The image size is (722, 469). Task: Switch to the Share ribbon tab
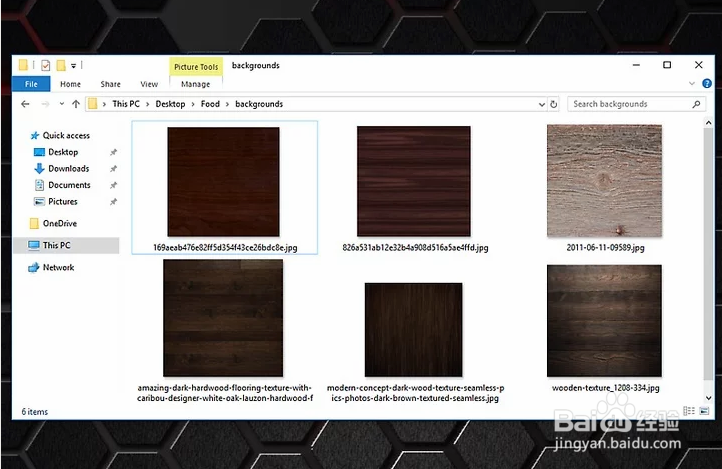coord(111,84)
